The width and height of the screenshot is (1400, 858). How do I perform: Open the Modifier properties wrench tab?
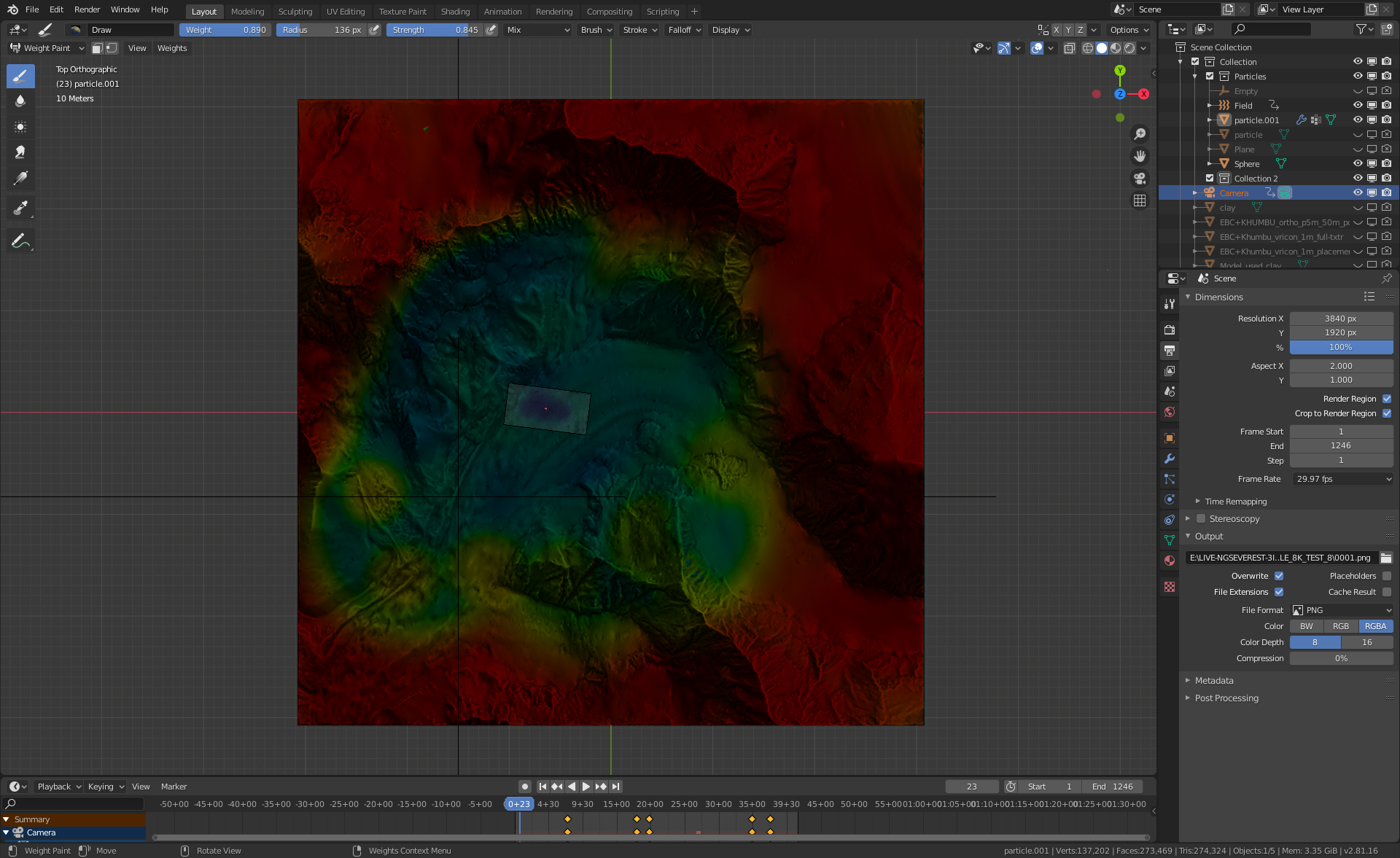click(1170, 459)
